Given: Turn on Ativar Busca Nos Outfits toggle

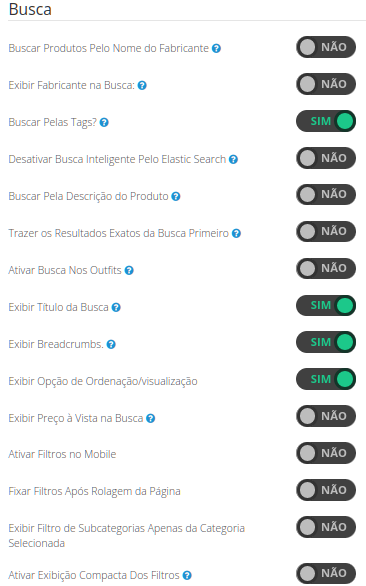Looking at the screenshot, I should pyautogui.click(x=326, y=268).
